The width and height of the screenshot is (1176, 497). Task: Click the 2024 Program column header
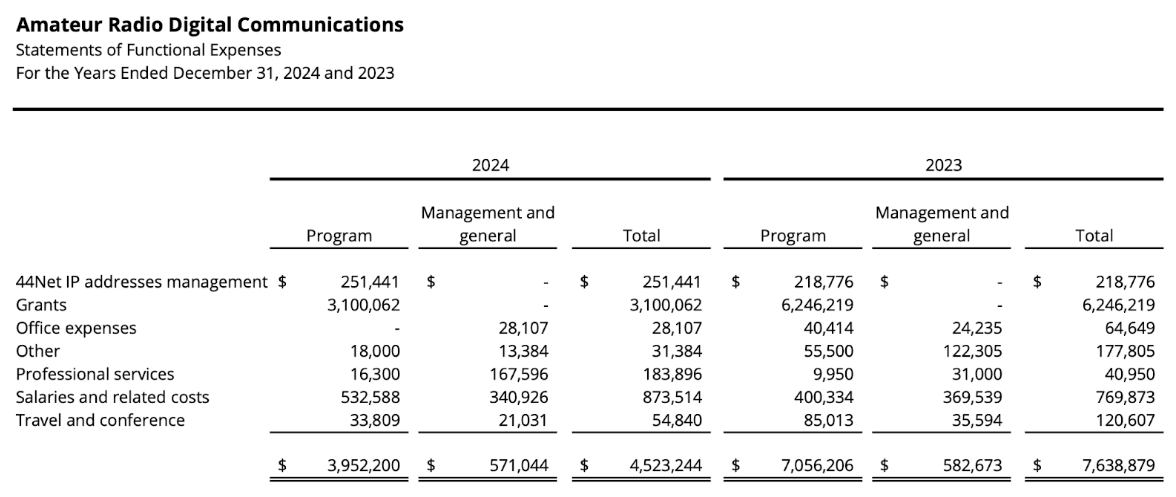point(339,236)
